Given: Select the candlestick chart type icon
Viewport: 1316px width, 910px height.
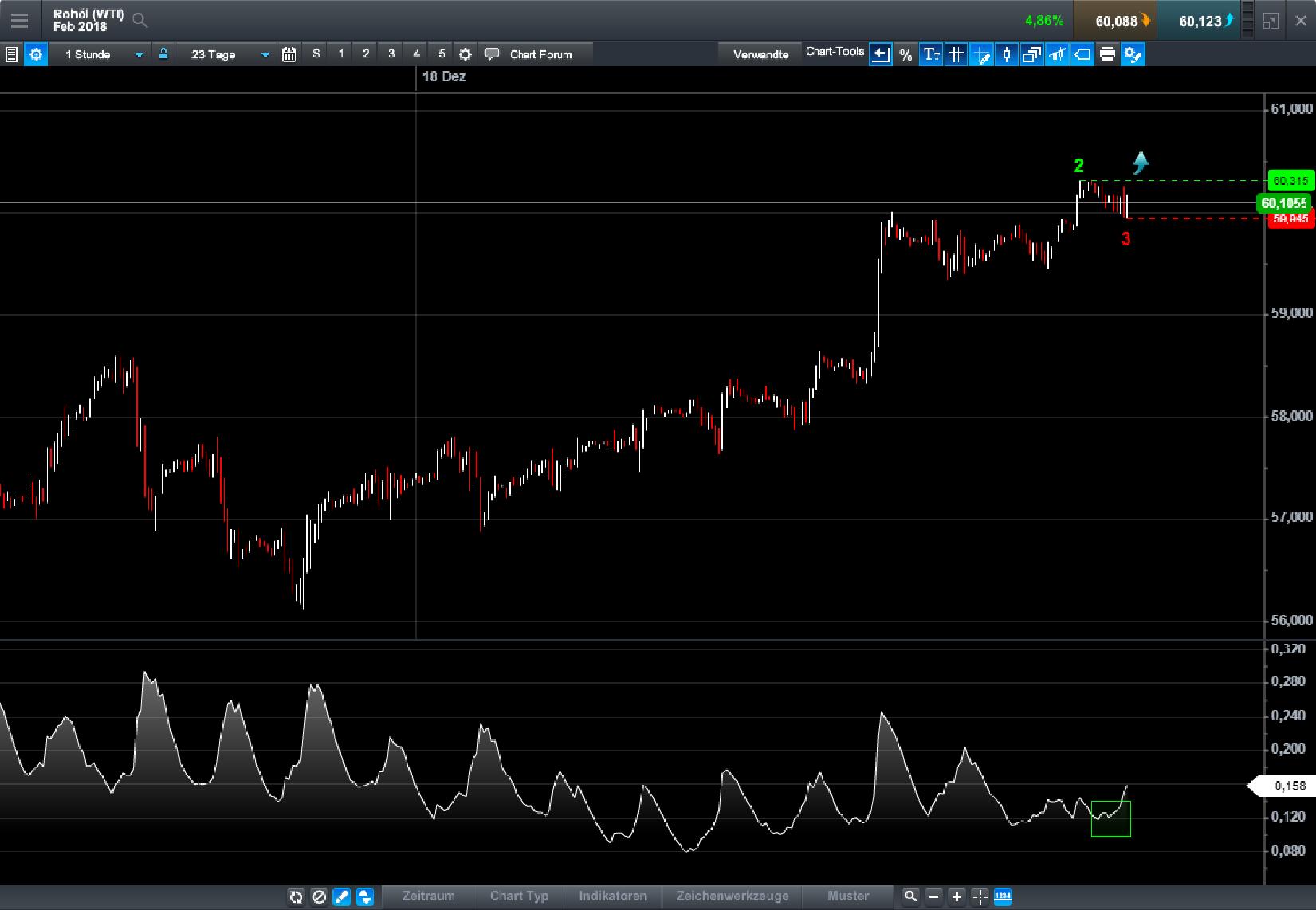Looking at the screenshot, I should 1006,55.
